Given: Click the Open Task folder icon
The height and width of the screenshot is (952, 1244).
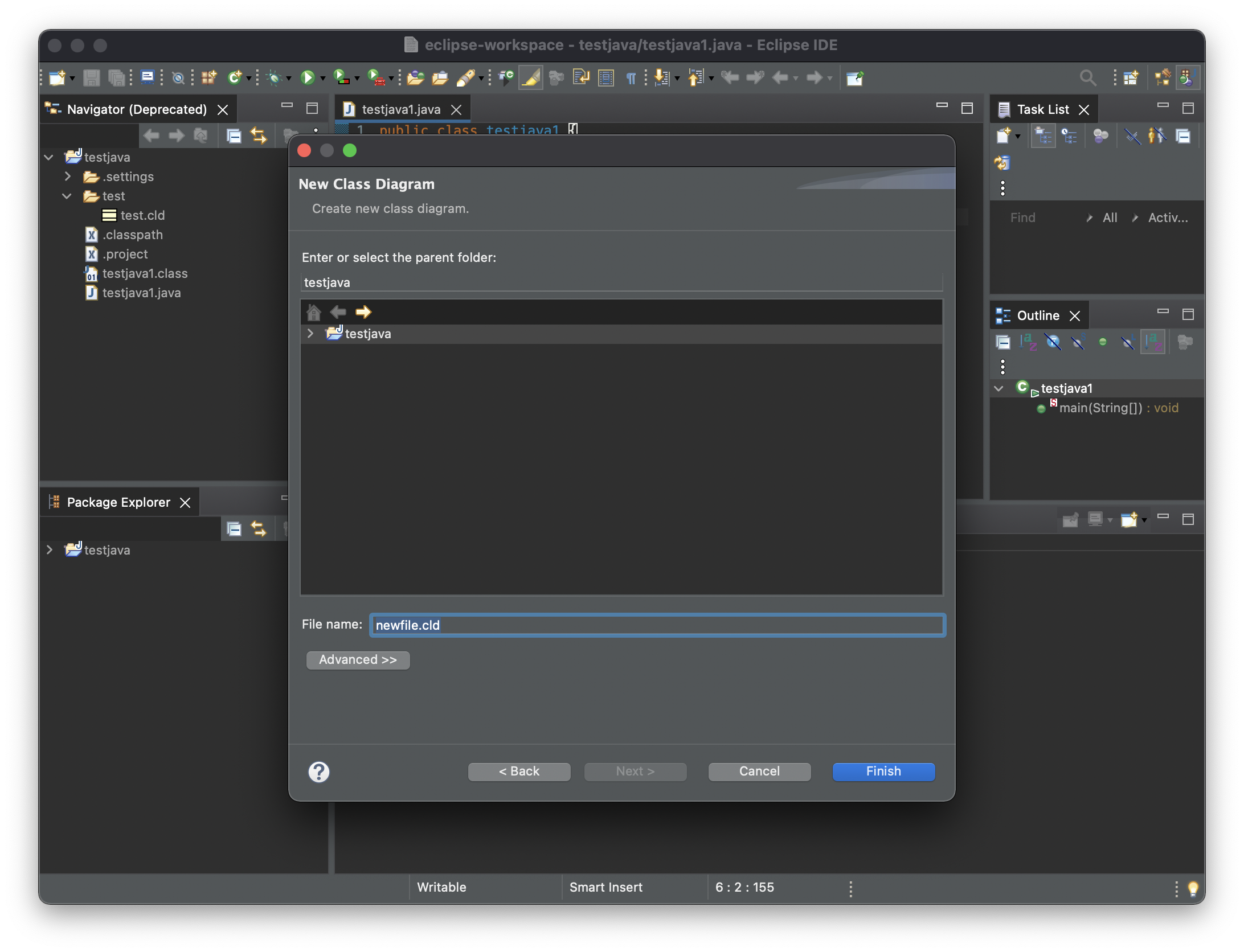Looking at the screenshot, I should click(440, 77).
